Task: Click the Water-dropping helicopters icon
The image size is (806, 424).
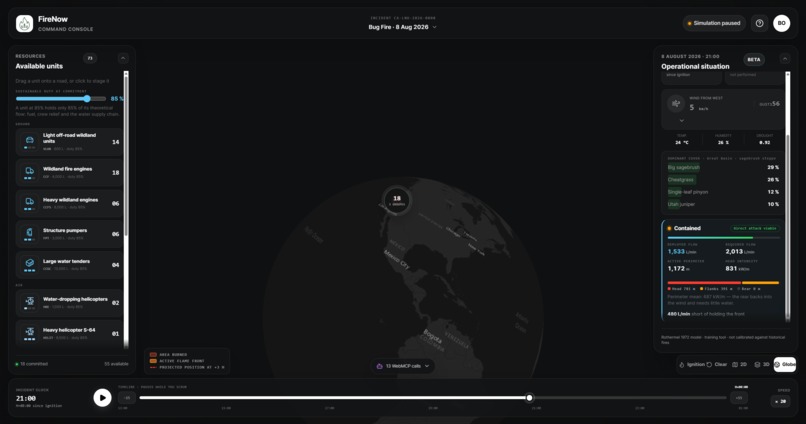Action: click(x=30, y=303)
